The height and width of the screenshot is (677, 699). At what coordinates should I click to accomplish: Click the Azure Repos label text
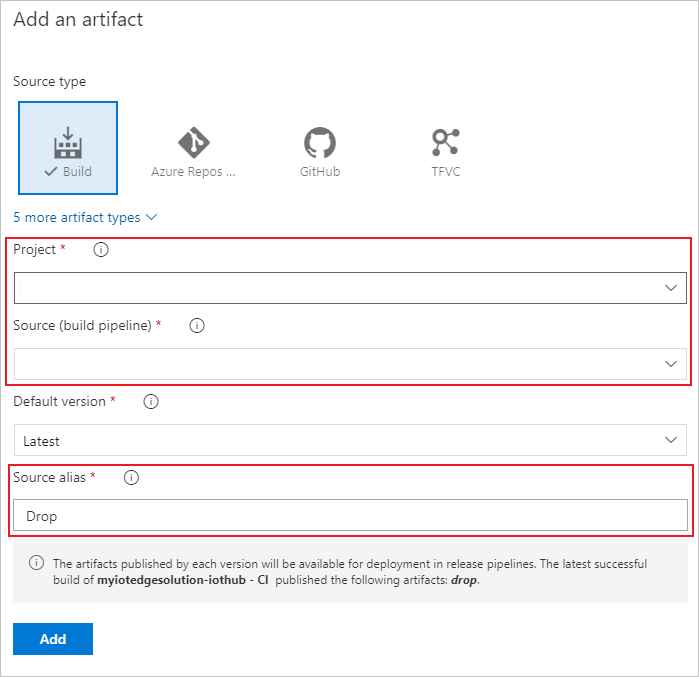(193, 171)
